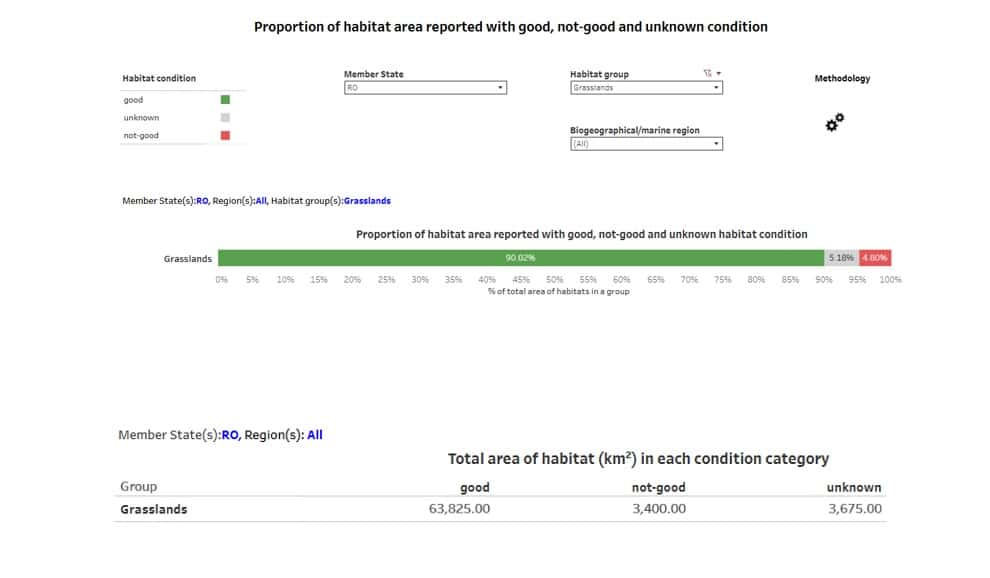Viewport: 990px width, 578px height.
Task: Click the red 'not-good' legend swatch
Action: click(225, 136)
